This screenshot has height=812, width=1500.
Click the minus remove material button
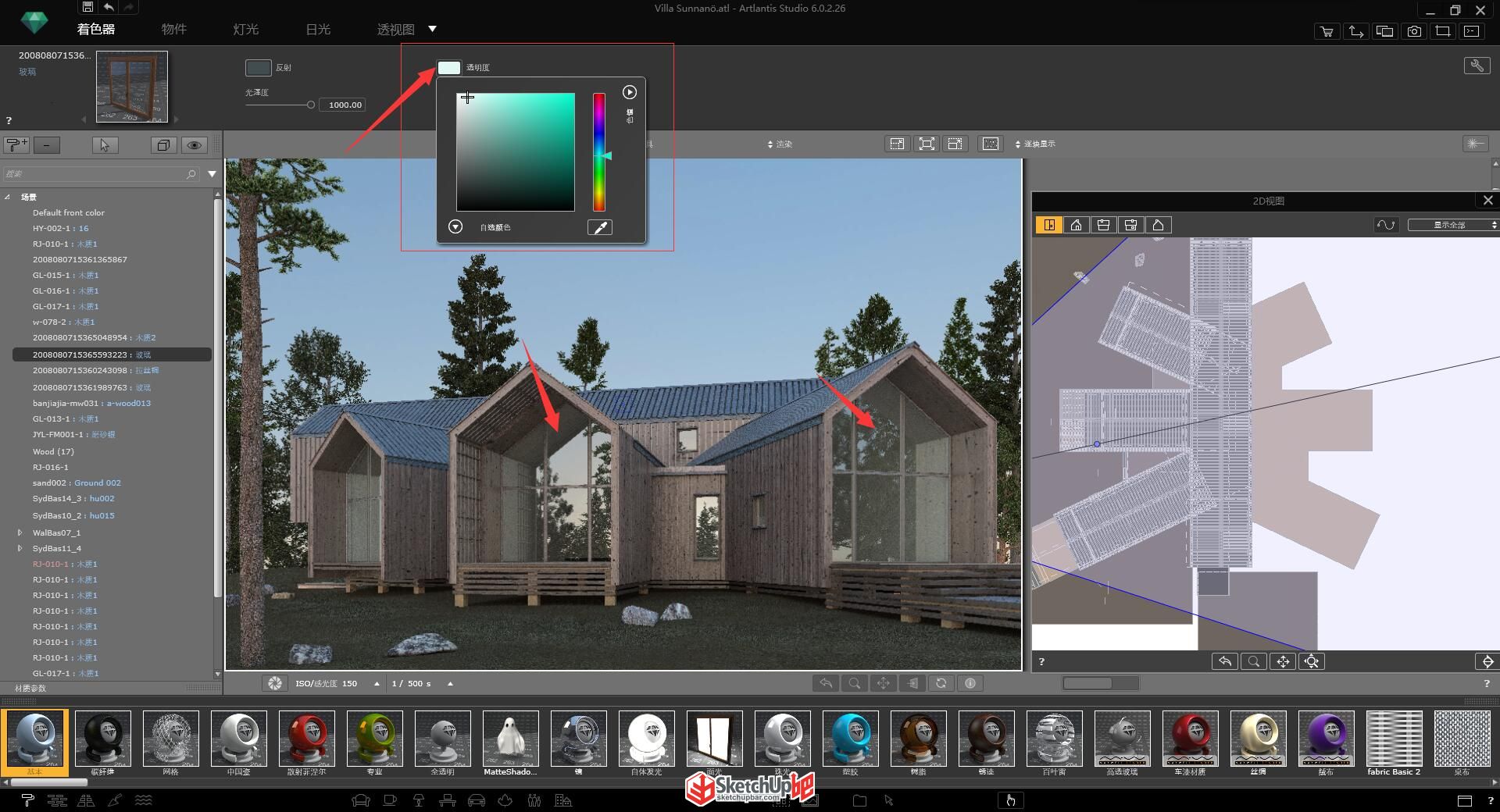47,144
